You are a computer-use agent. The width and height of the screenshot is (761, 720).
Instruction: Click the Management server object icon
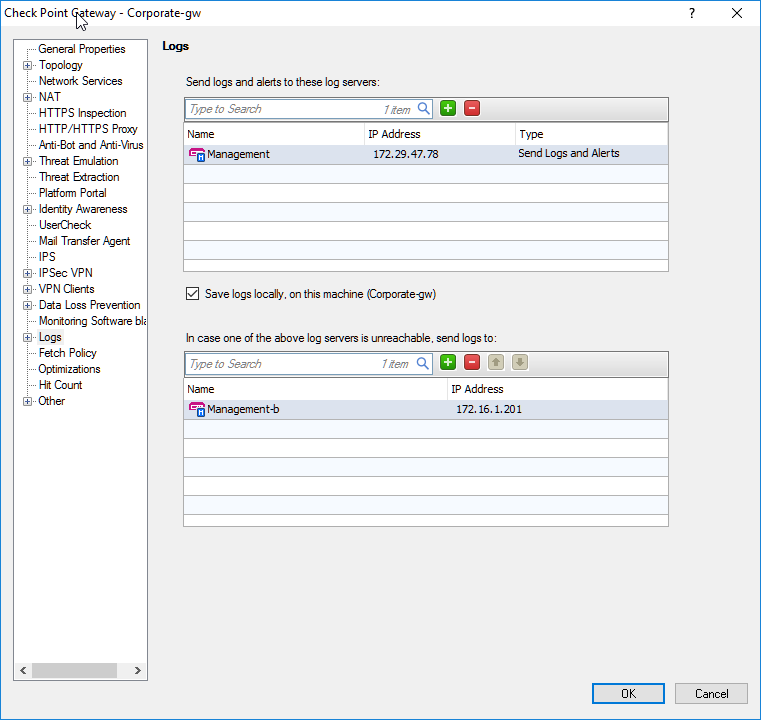pos(197,154)
